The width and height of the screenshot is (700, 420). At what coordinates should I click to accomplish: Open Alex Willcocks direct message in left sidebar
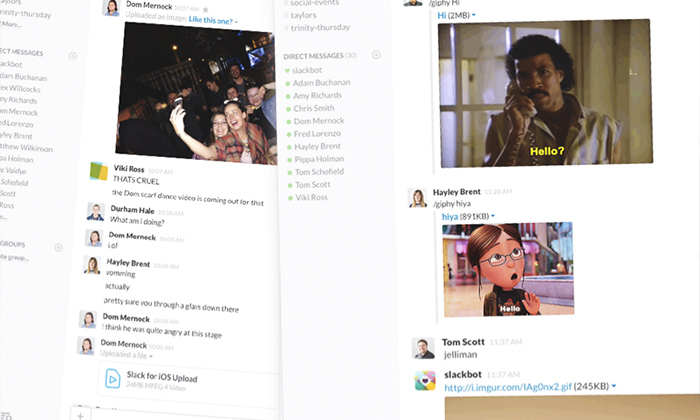coord(21,88)
